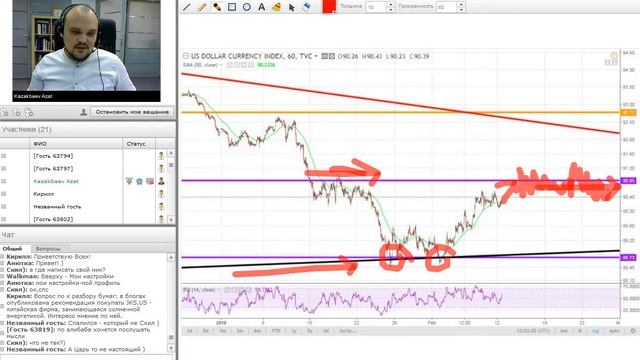Select the 5d time range button

206,331
